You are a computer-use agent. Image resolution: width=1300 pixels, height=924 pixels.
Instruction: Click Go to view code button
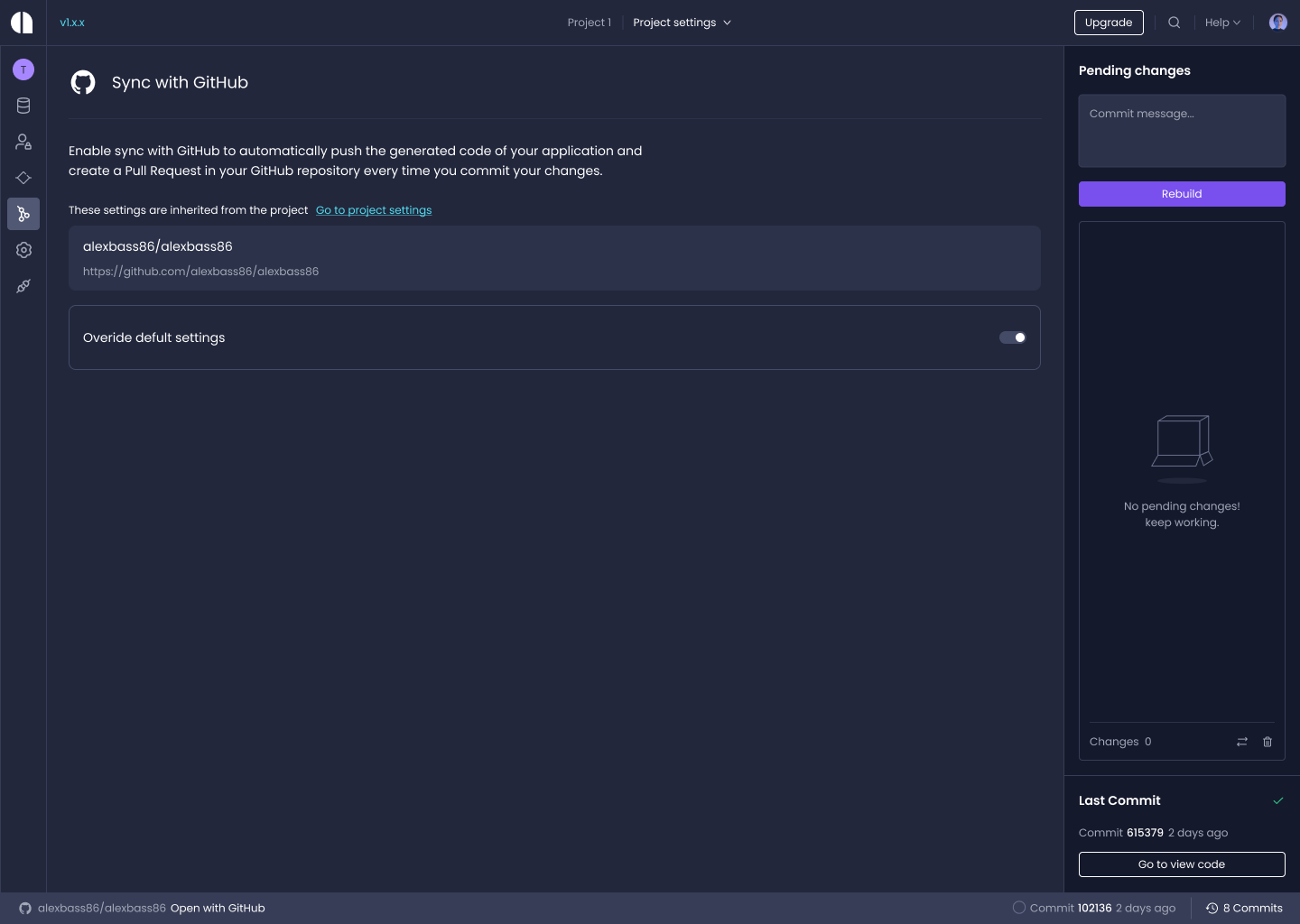pos(1182,864)
